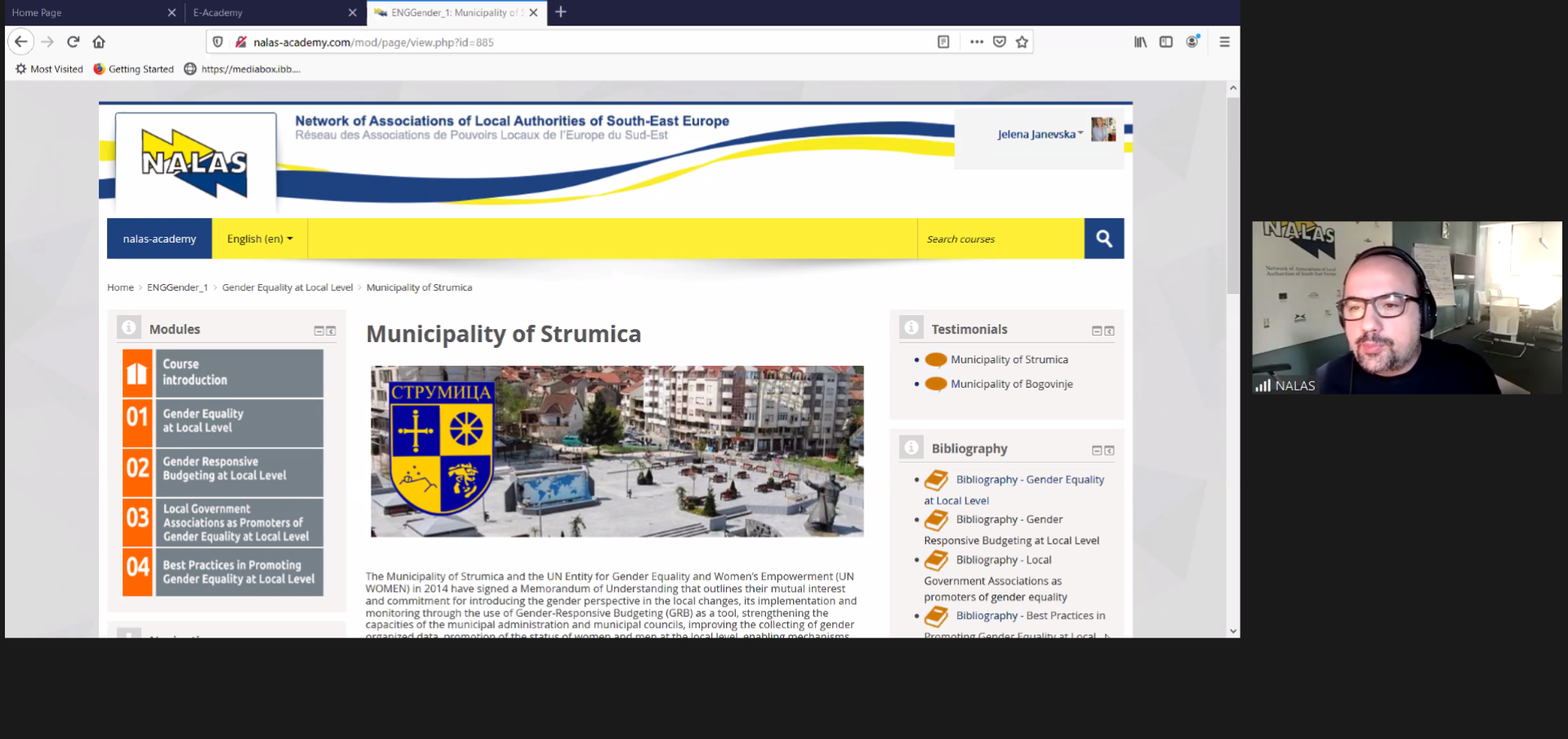Image resolution: width=1568 pixels, height=739 pixels.
Task: Go to ENGGender_1 breadcrumb
Action: click(177, 287)
